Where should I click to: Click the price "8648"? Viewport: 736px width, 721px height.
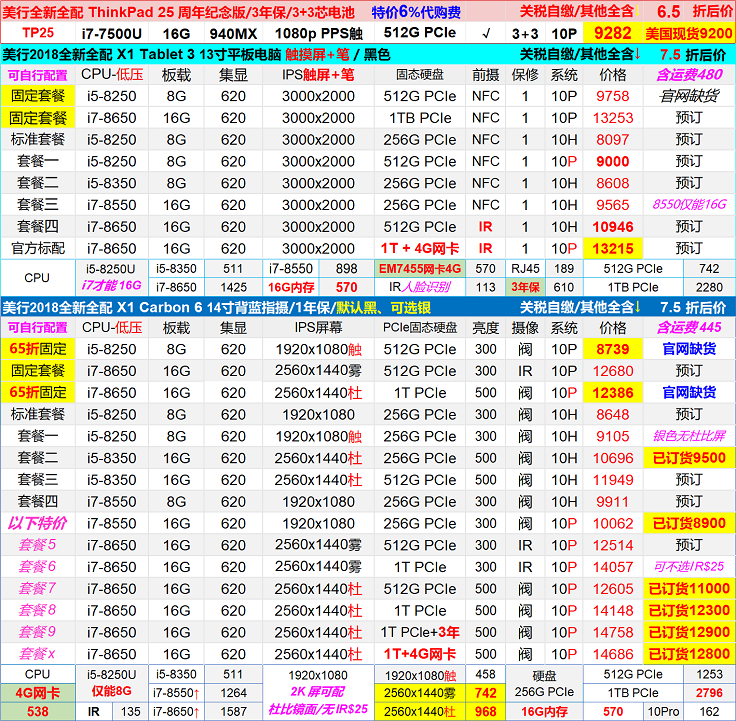613,414
